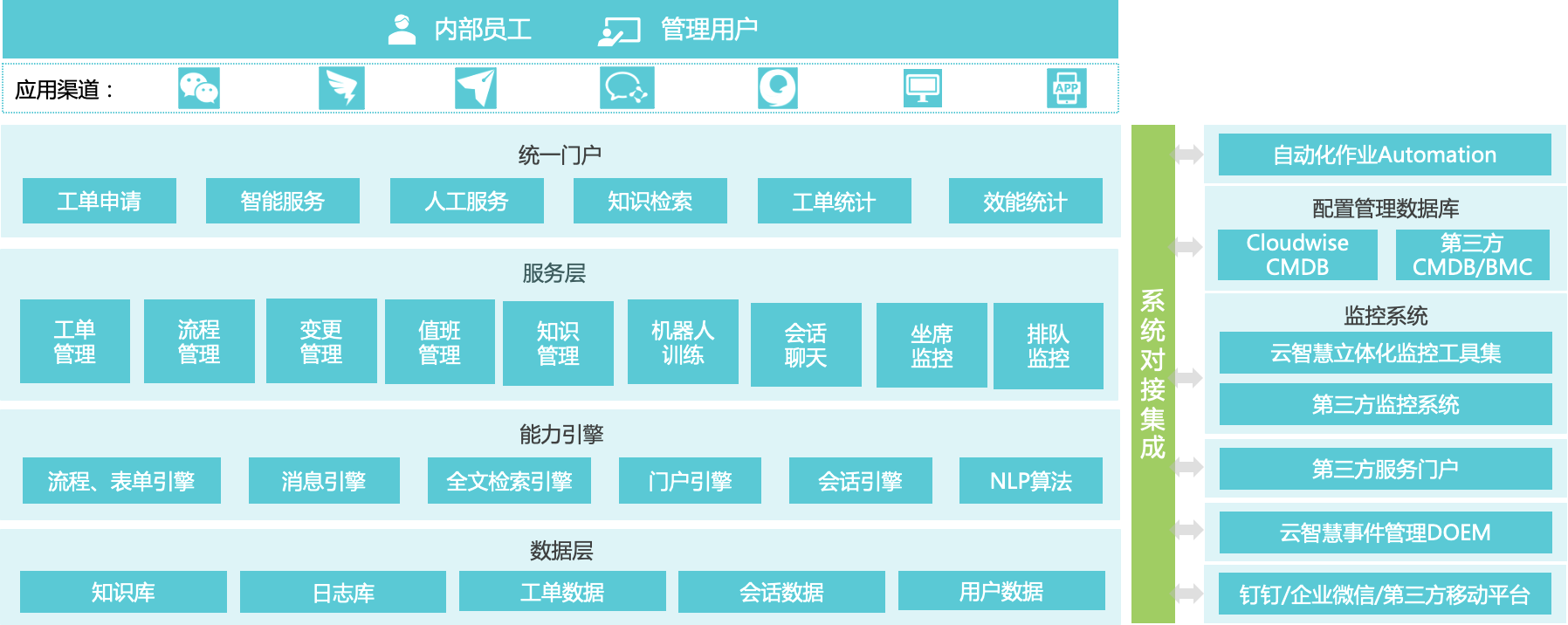Click the 机器人训练 service block
This screenshot has width=1568, height=625.
[x=683, y=342]
